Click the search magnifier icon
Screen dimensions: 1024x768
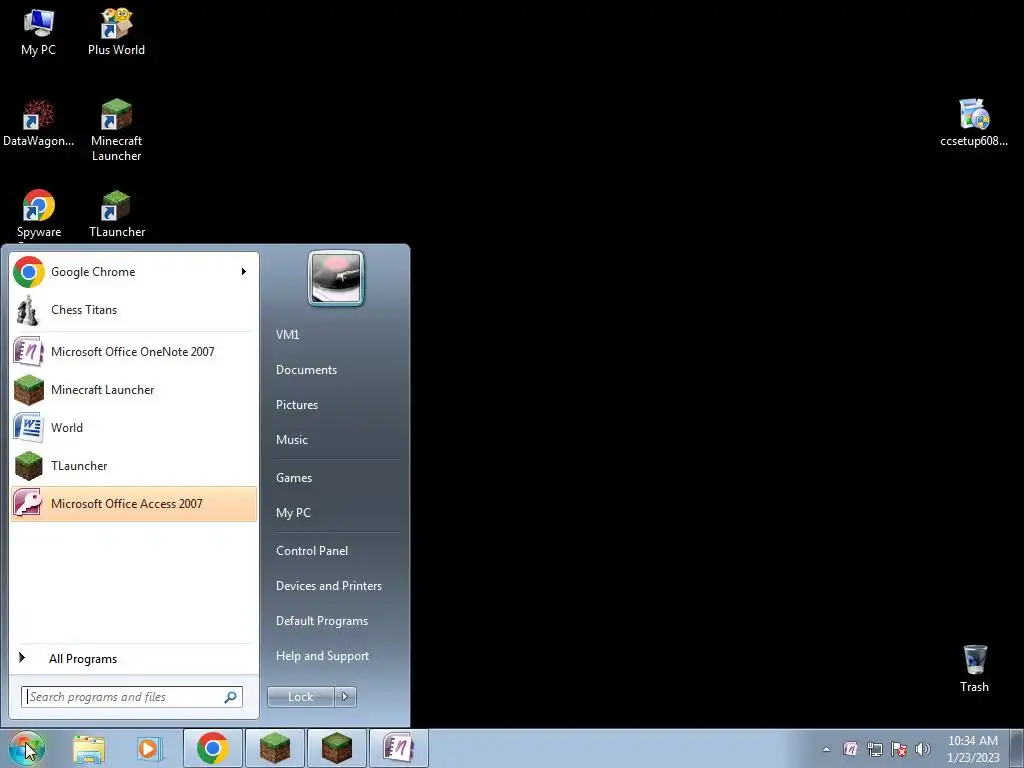pos(231,697)
